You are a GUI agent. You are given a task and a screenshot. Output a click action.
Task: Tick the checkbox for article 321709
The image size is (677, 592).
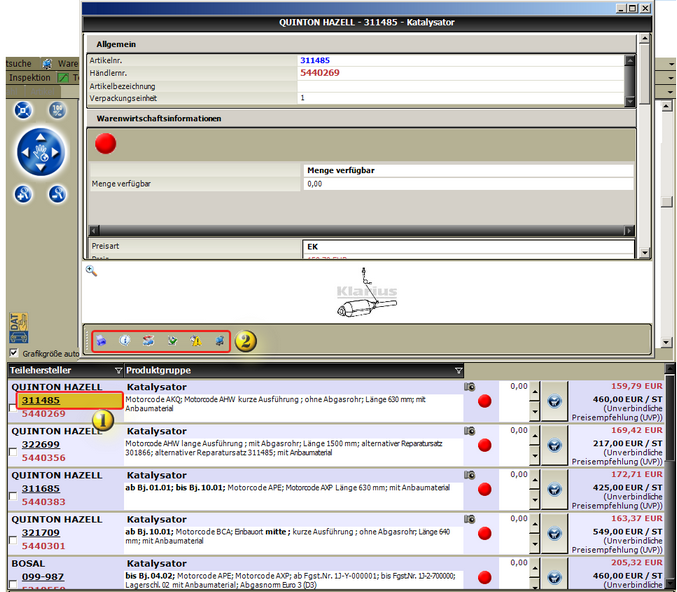click(13, 540)
